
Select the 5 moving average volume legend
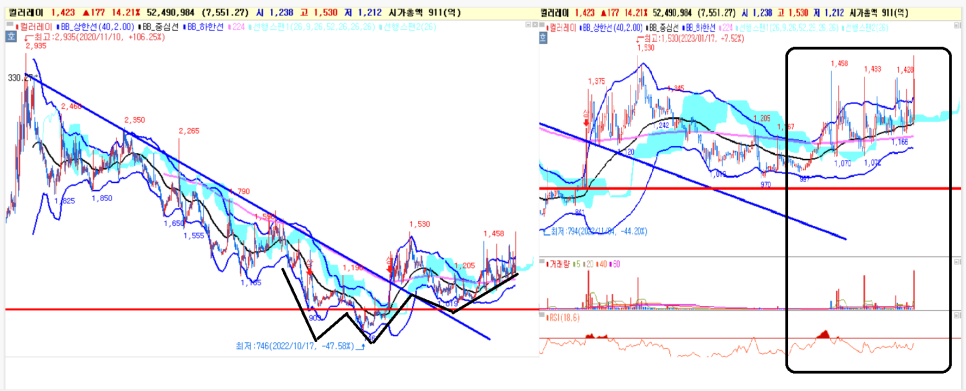click(578, 263)
